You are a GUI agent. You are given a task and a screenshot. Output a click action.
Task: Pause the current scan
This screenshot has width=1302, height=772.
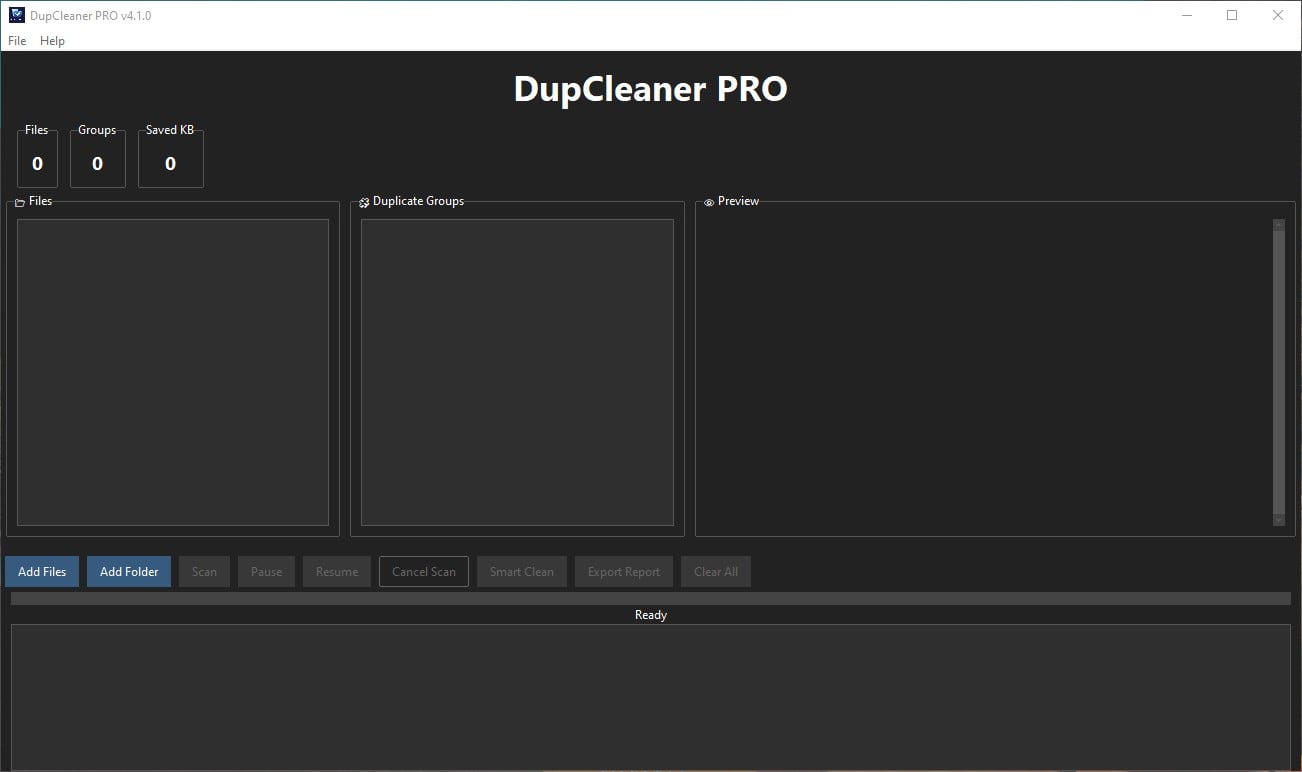(x=266, y=571)
